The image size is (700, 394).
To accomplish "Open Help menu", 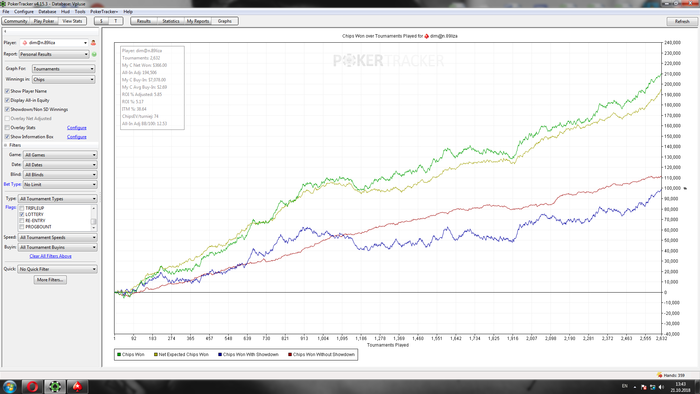I will coord(128,12).
